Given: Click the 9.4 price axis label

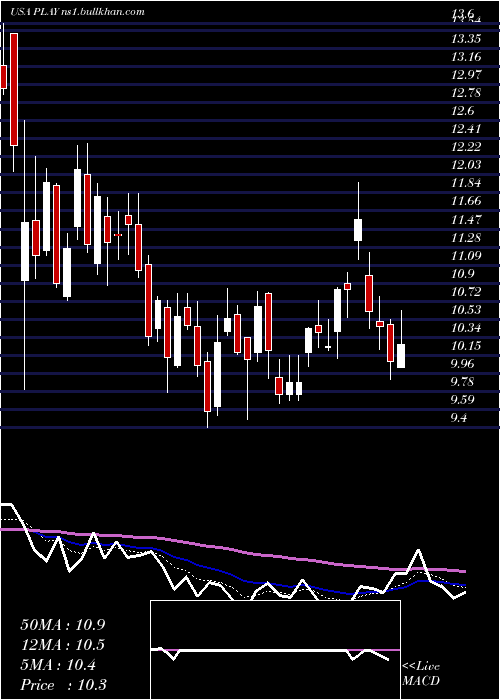Looking at the screenshot, I should pyautogui.click(x=460, y=418).
